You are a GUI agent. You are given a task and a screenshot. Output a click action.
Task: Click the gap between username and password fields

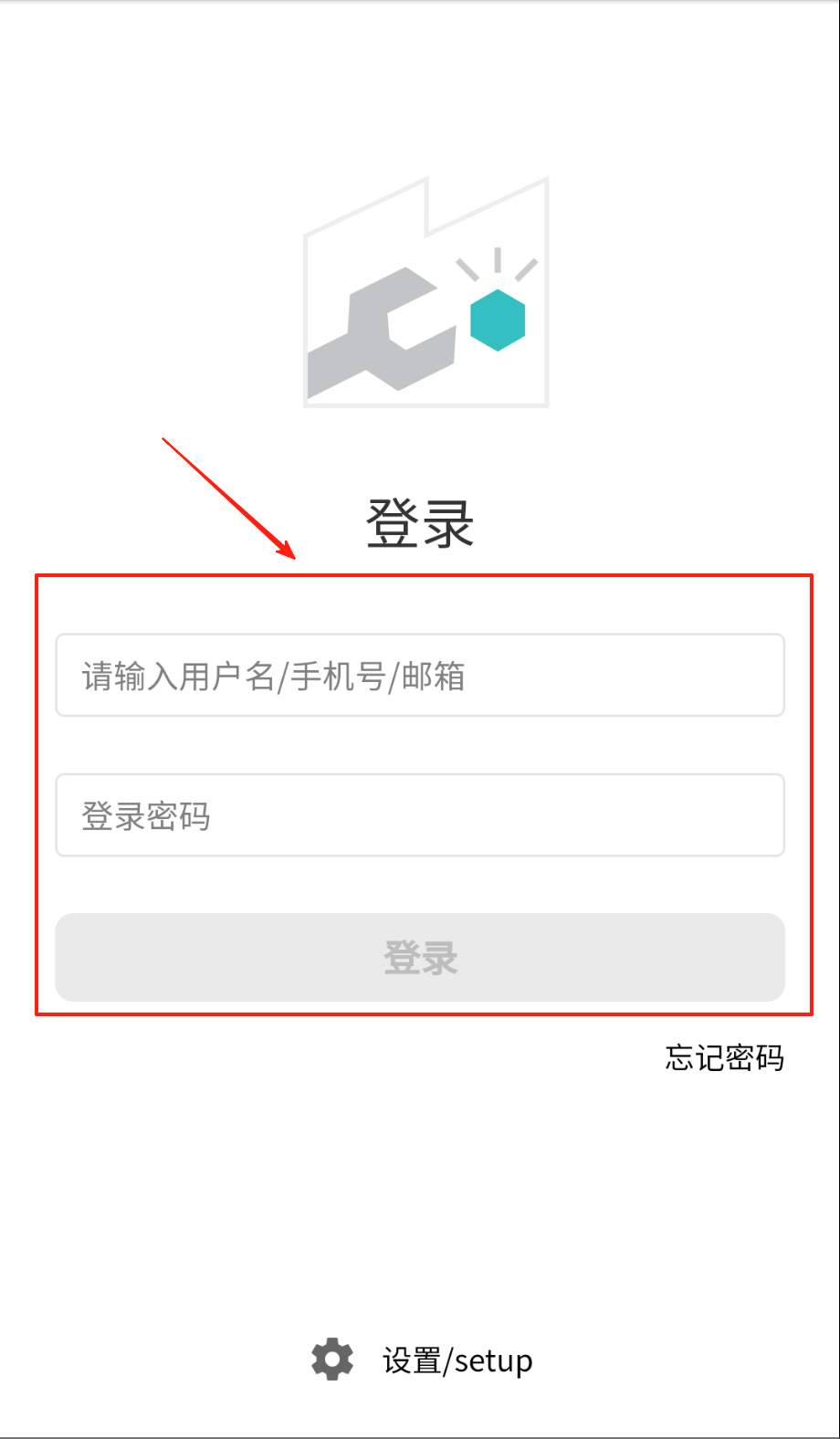click(x=420, y=745)
